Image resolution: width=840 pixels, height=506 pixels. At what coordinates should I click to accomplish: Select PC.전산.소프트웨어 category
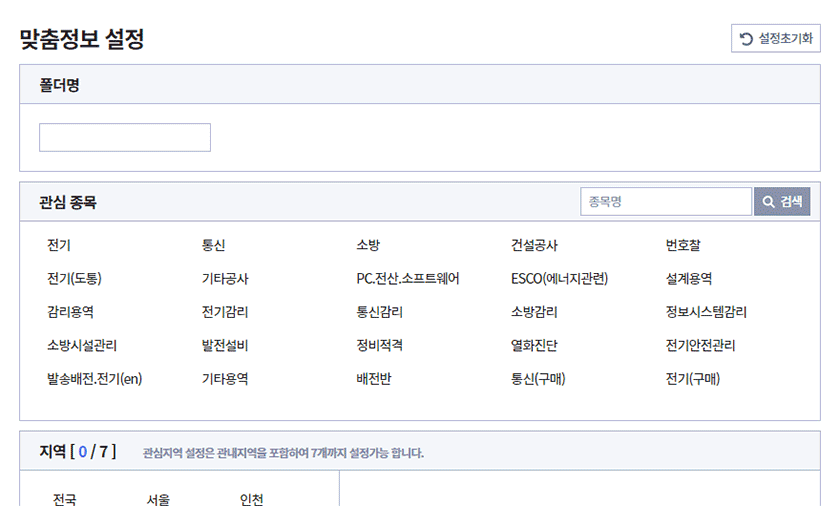click(x=408, y=278)
